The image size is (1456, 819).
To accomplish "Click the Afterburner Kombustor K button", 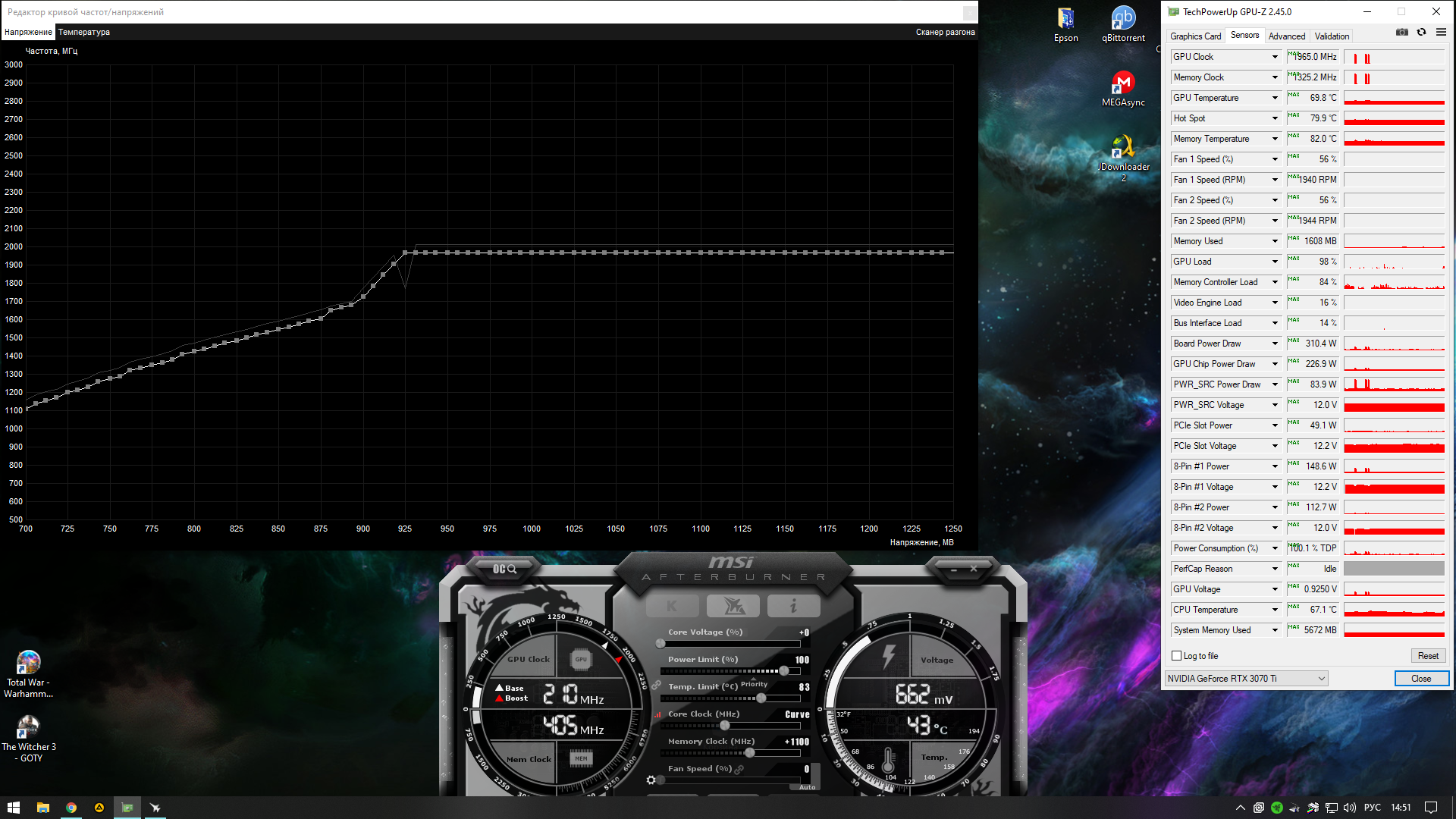I will click(672, 606).
